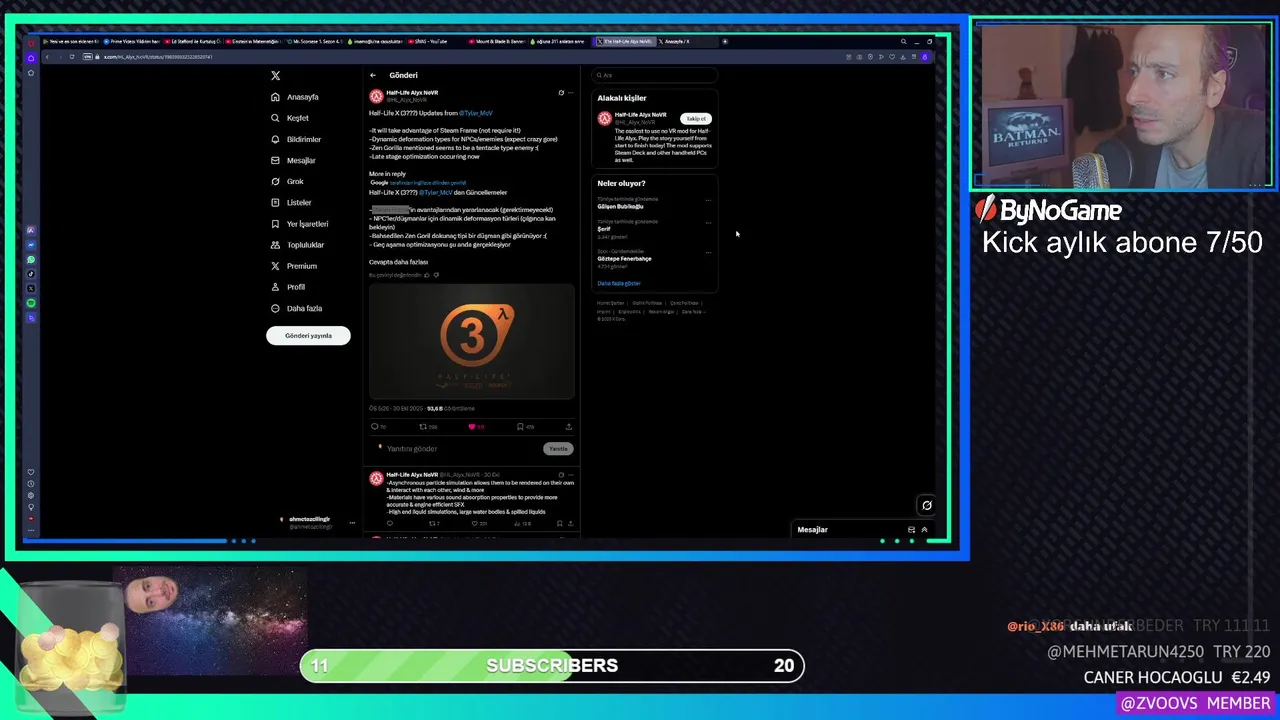Open Göztepe Fenerbahçe trend

tap(624, 259)
